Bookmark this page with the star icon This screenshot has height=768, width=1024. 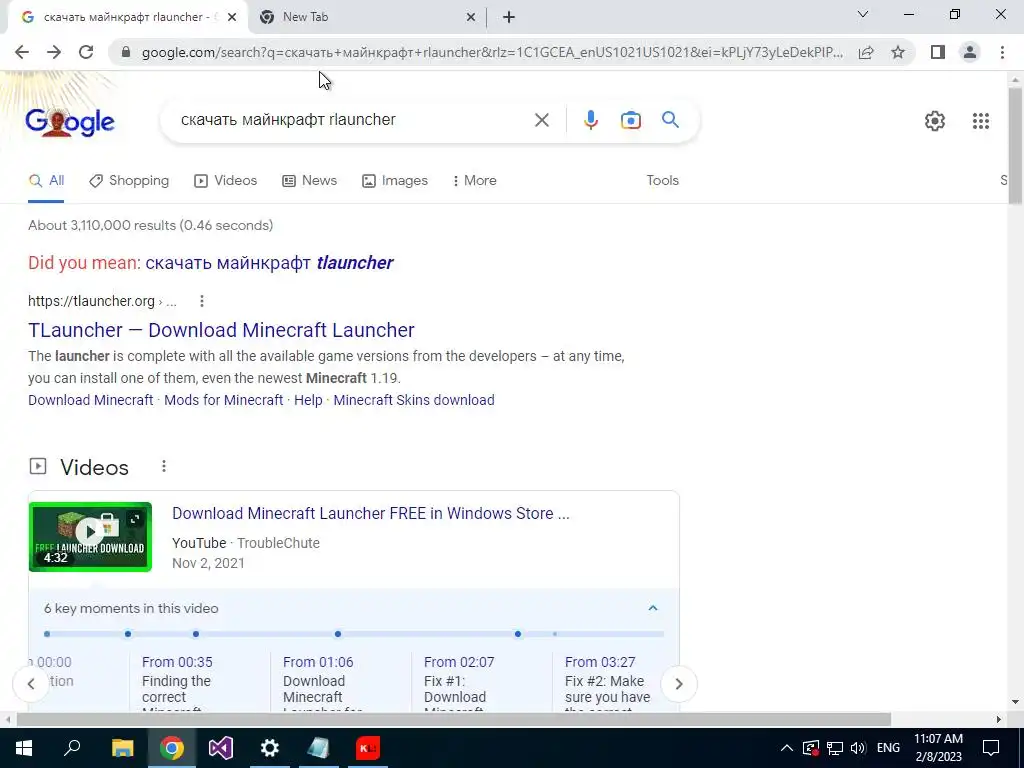click(898, 52)
